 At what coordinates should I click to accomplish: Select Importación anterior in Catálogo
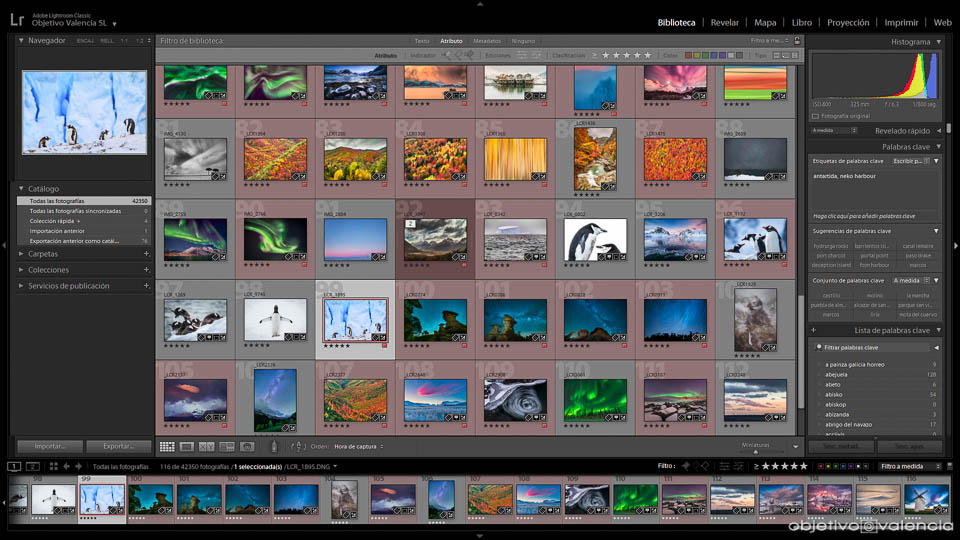[x=84, y=231]
